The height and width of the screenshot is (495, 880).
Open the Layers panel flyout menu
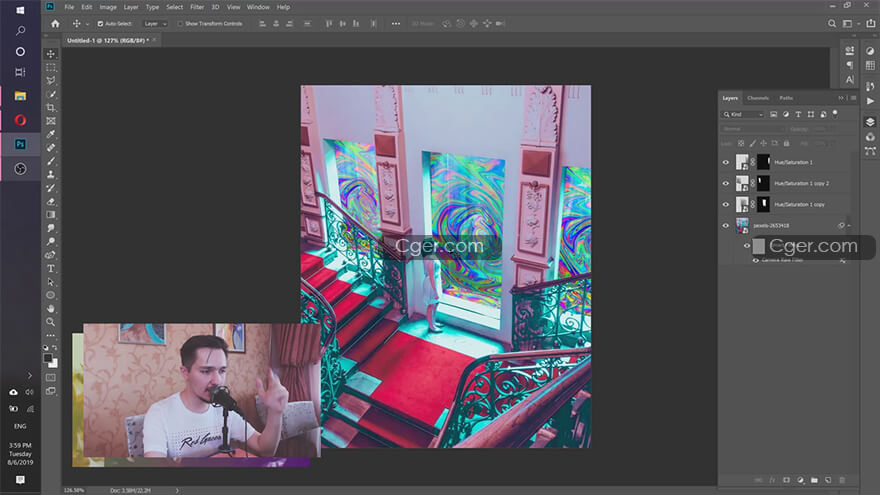click(854, 98)
